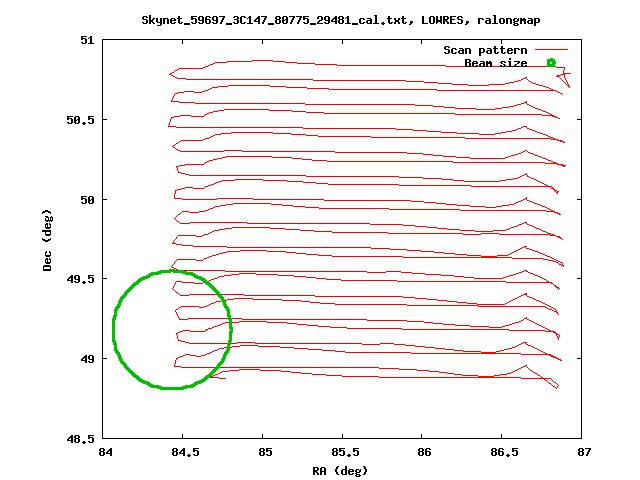The image size is (640, 480).
Task: Click the y-axis tick label 50.5
Action: 80,120
